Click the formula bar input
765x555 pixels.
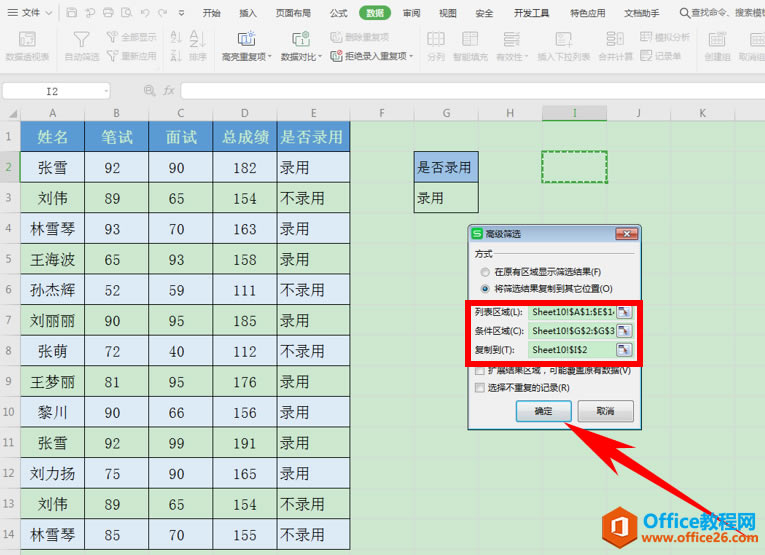coord(473,91)
